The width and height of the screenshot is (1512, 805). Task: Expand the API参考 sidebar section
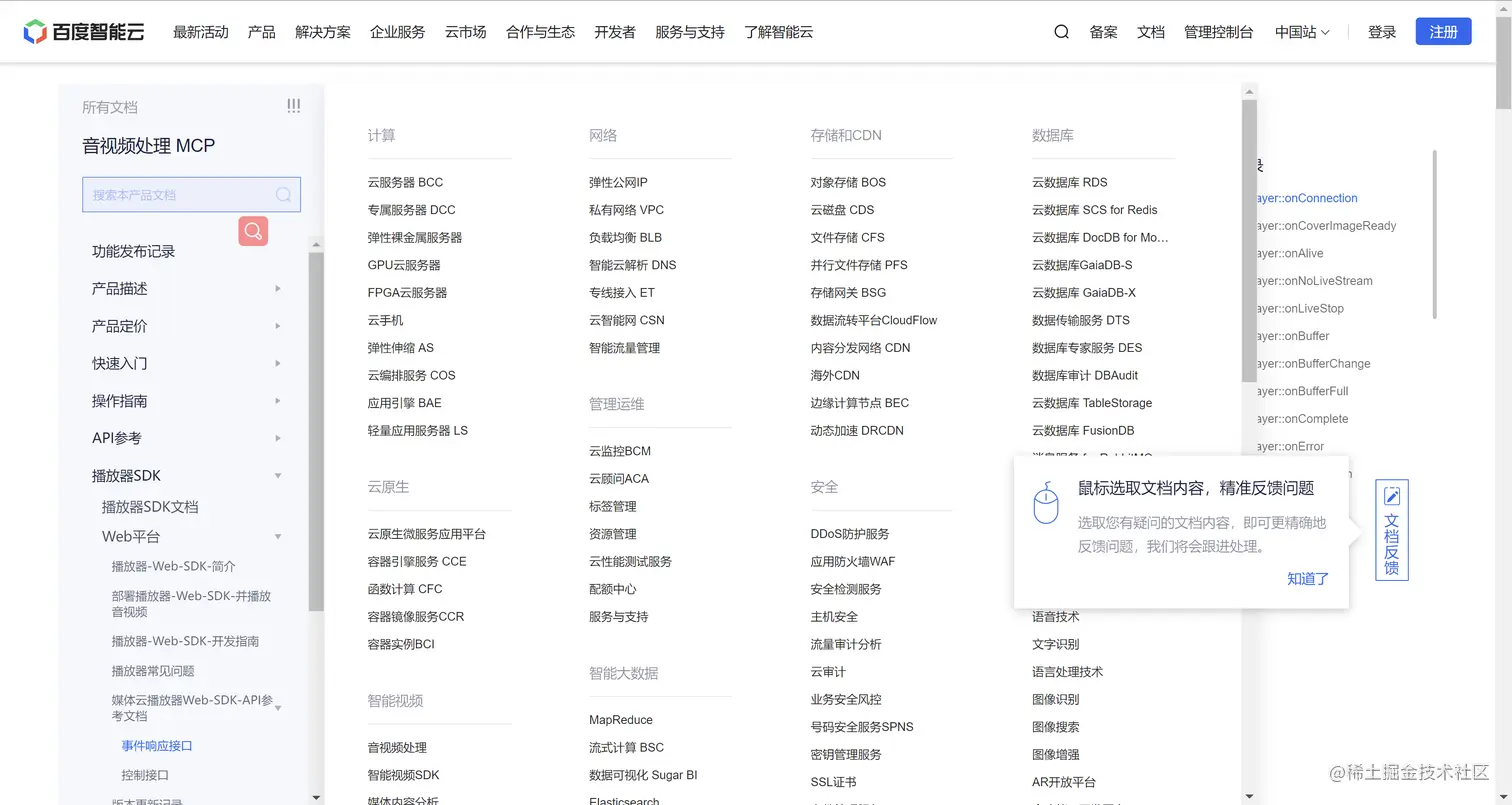pos(278,439)
